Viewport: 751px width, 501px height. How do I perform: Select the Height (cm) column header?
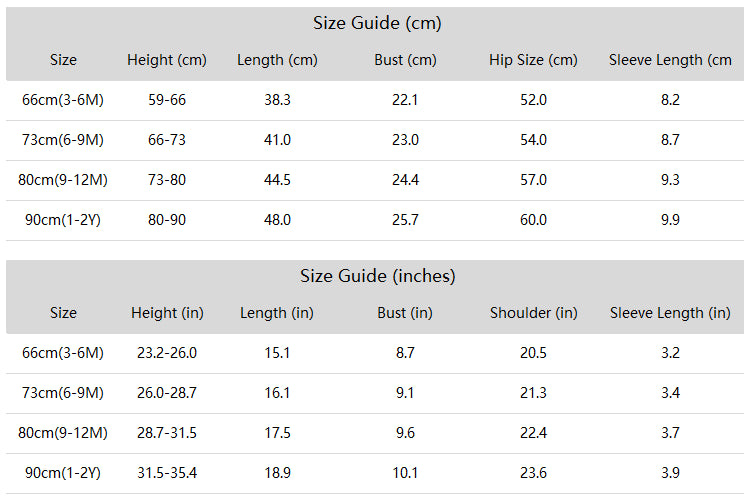[x=167, y=60]
